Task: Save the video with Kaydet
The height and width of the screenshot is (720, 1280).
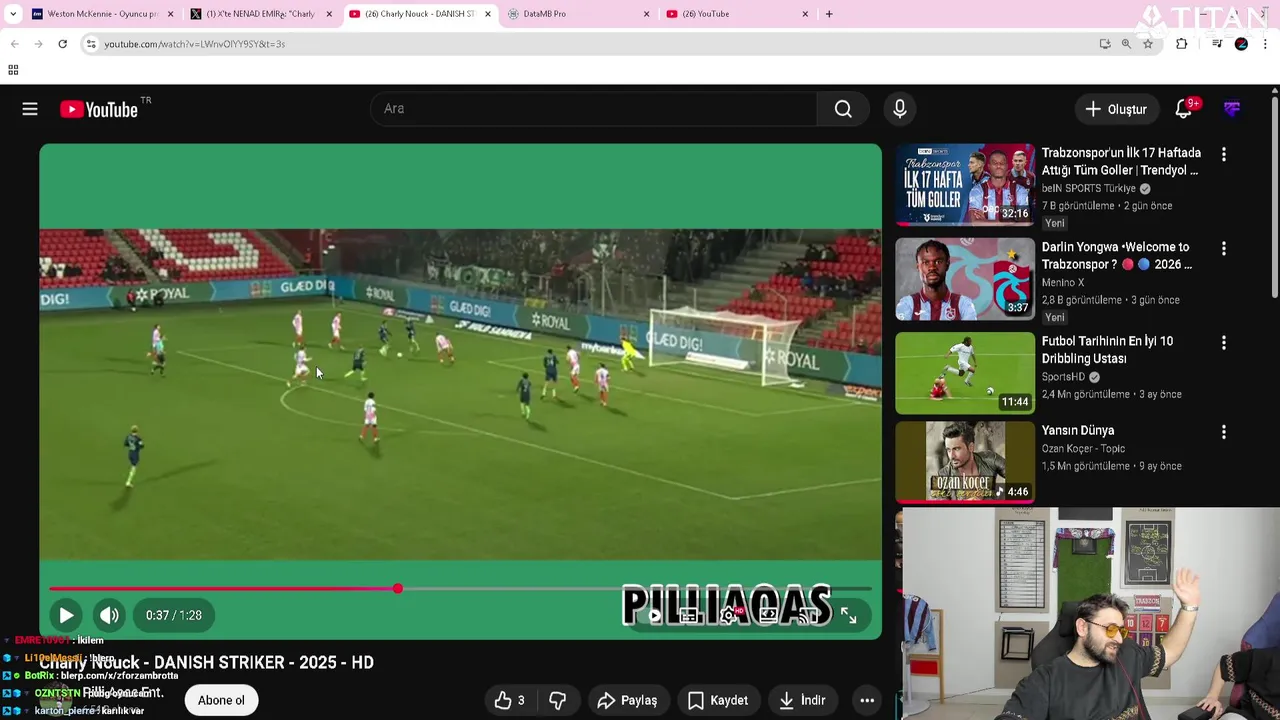Action: point(718,700)
